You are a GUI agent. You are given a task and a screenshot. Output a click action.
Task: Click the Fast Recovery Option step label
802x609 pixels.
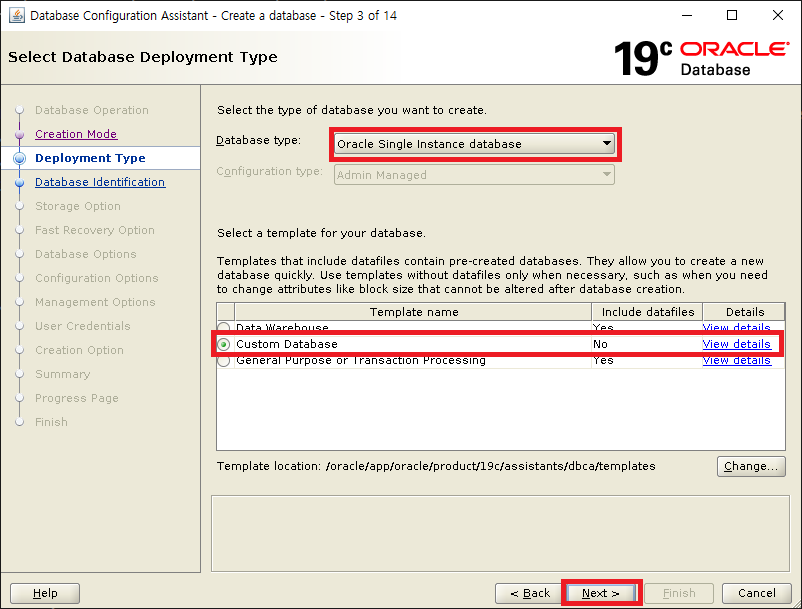tap(95, 230)
